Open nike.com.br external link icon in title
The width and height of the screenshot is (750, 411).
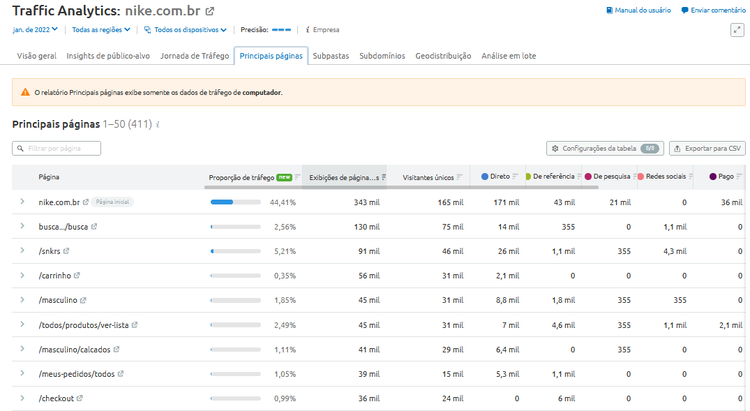(x=210, y=11)
